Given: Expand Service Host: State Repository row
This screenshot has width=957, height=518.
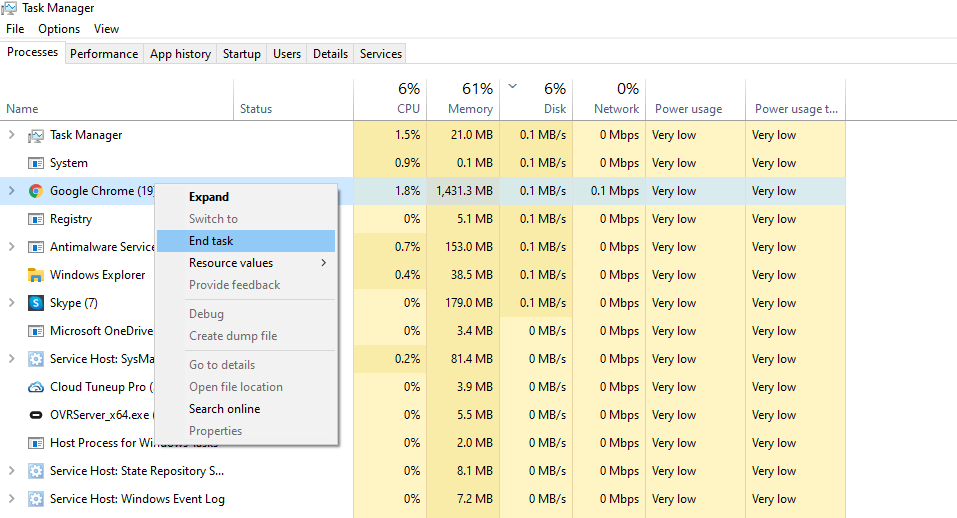Looking at the screenshot, I should (x=12, y=471).
